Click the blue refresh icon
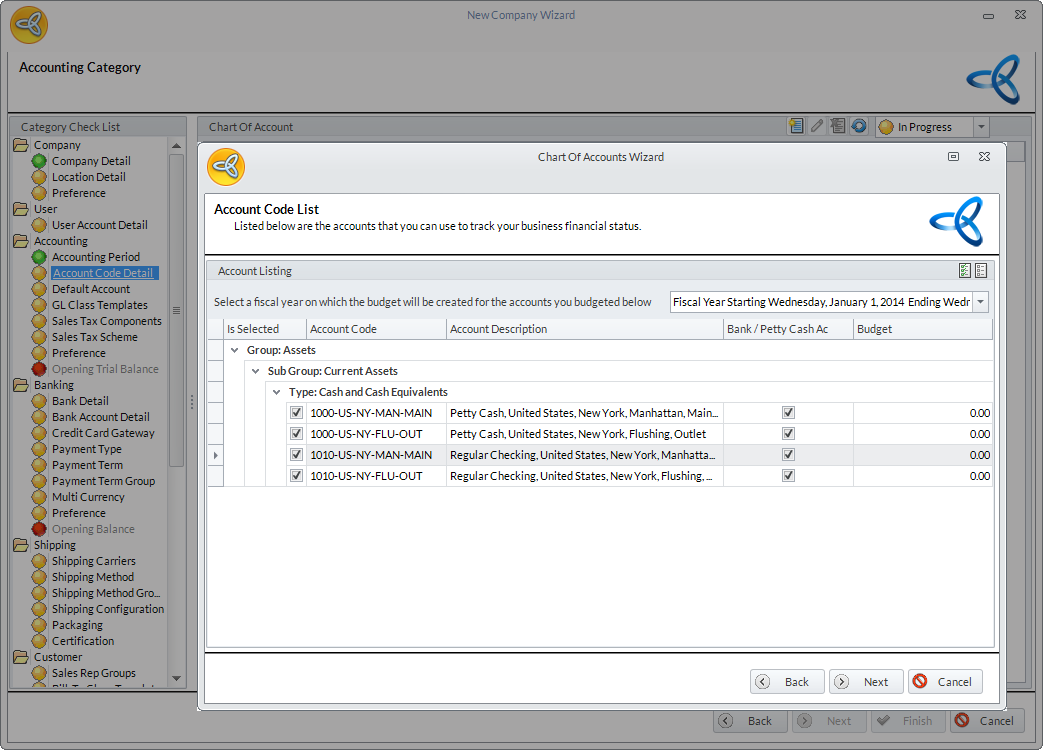This screenshot has width=1043, height=750. click(858, 126)
